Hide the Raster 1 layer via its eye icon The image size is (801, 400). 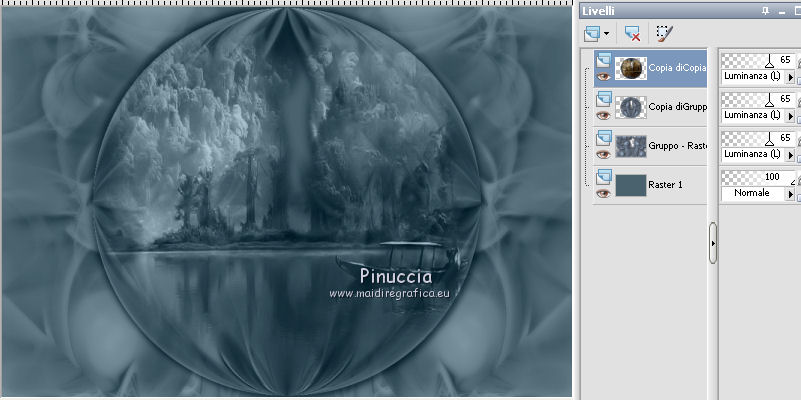[603, 193]
